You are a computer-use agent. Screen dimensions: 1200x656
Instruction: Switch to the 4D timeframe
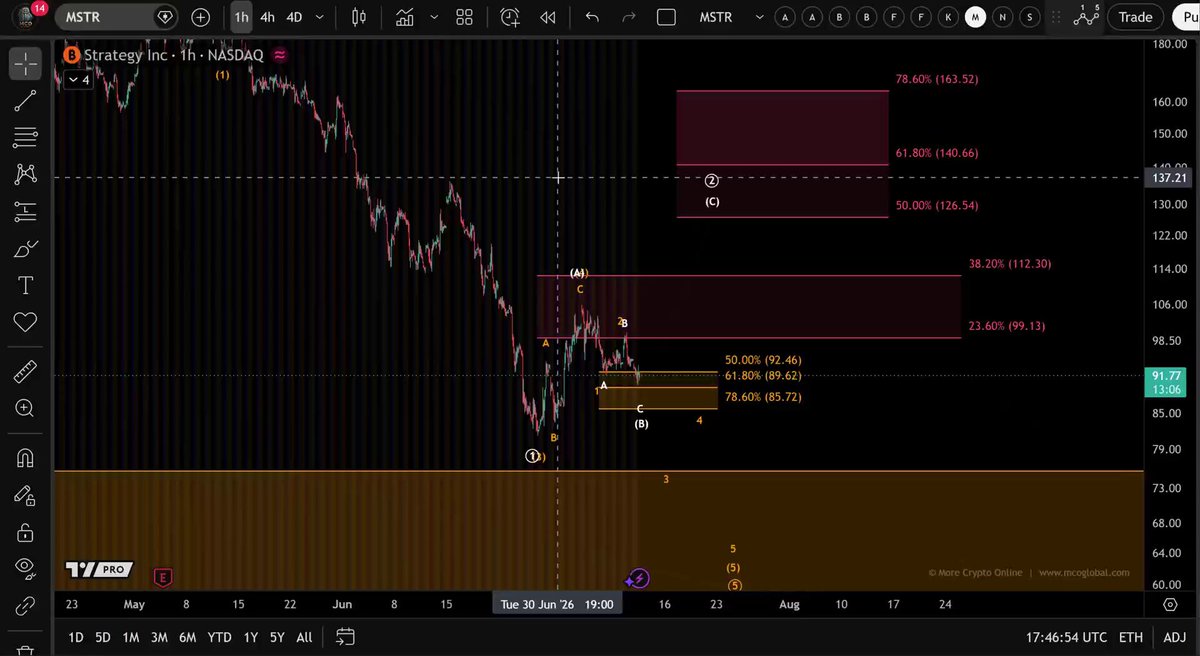tap(294, 17)
